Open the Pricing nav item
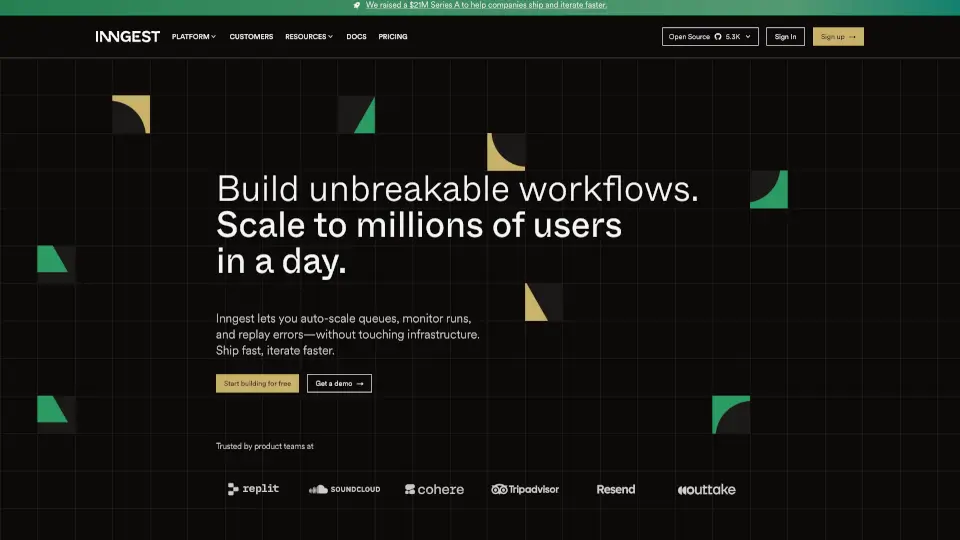The width and height of the screenshot is (960, 540). click(x=392, y=37)
